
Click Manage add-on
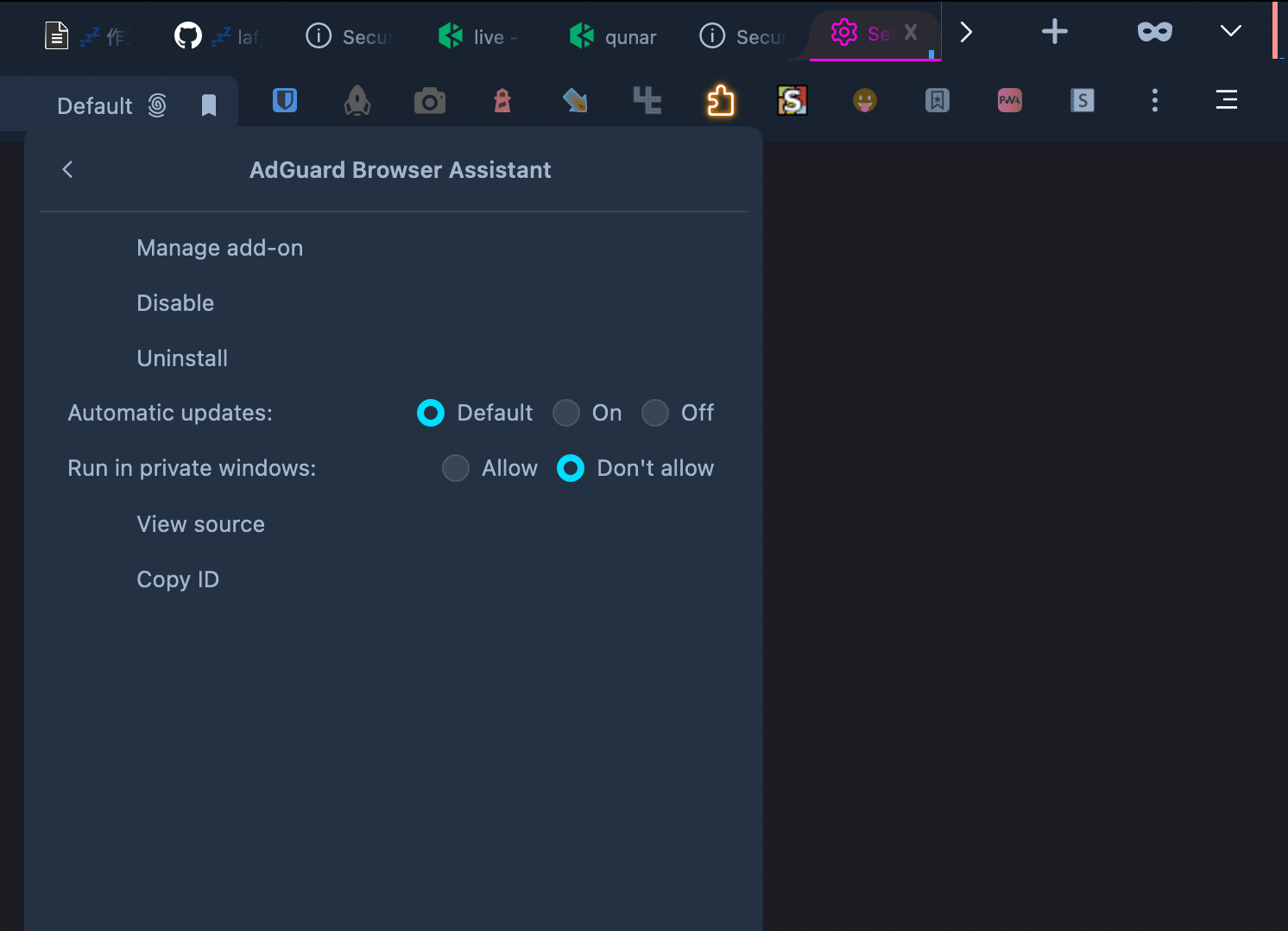tap(219, 248)
